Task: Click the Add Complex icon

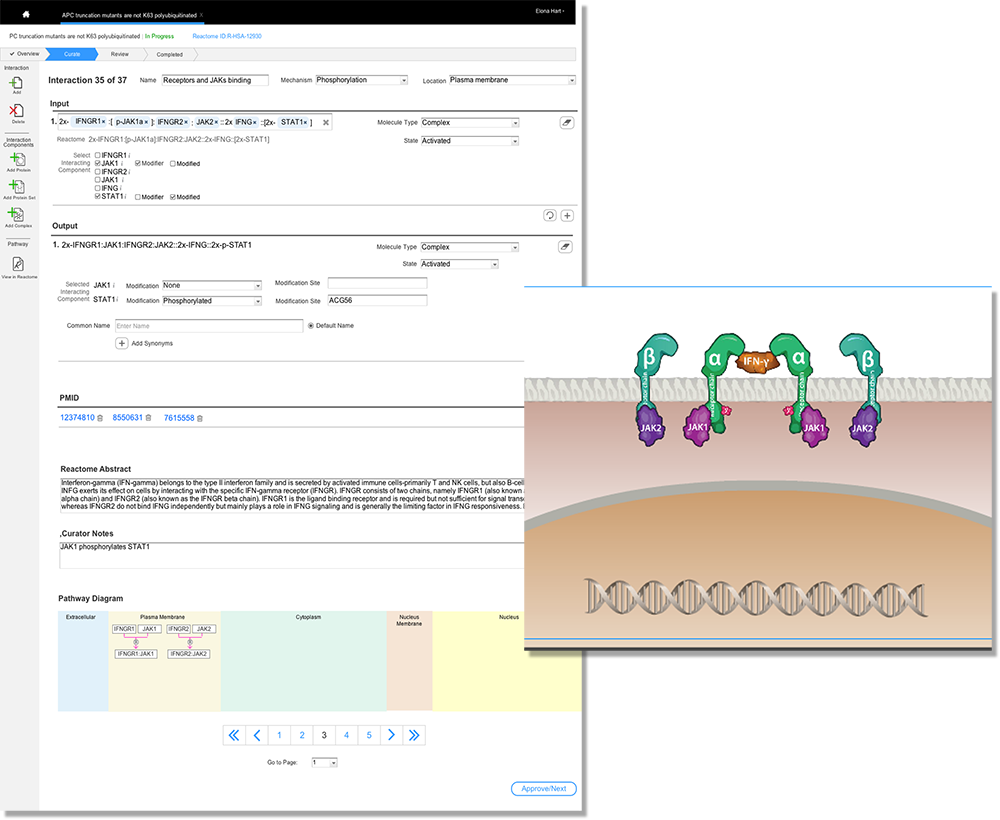Action: point(17,214)
